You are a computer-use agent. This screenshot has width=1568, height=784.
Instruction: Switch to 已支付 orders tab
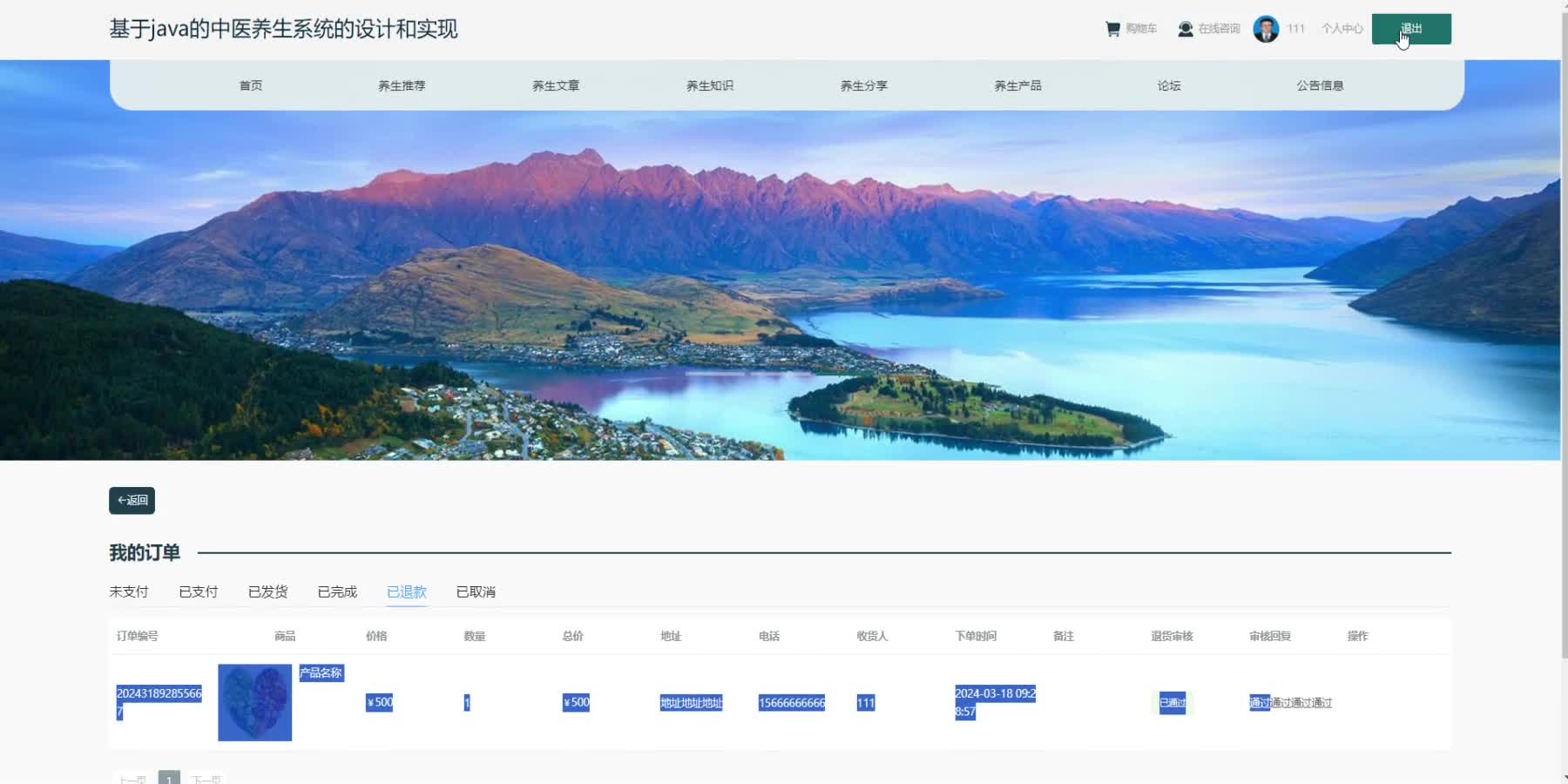[x=199, y=591]
